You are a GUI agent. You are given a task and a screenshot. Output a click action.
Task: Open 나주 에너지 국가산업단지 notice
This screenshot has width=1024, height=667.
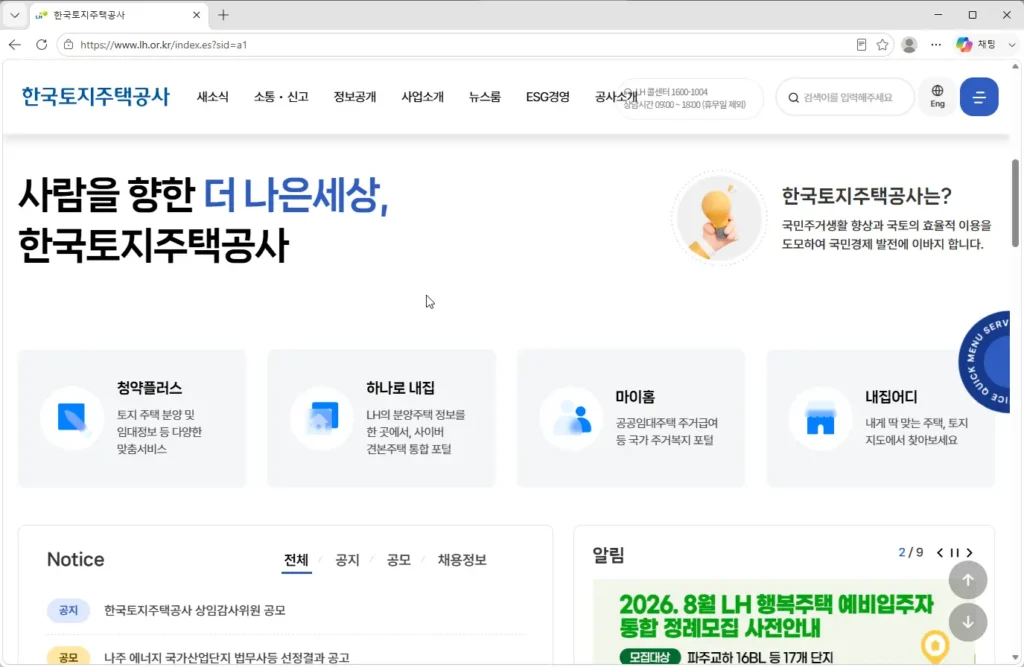[227, 657]
